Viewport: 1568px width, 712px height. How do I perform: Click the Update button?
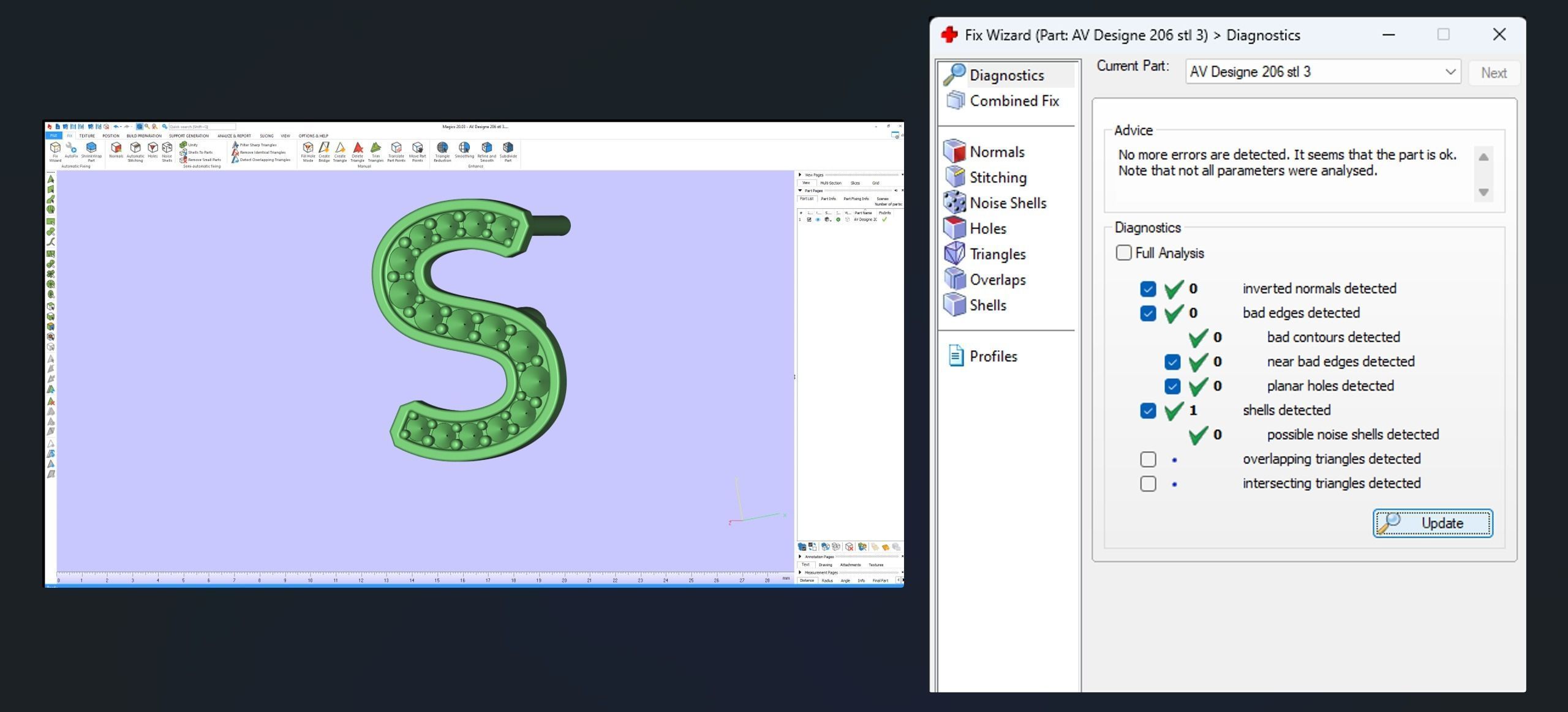pyautogui.click(x=1432, y=523)
